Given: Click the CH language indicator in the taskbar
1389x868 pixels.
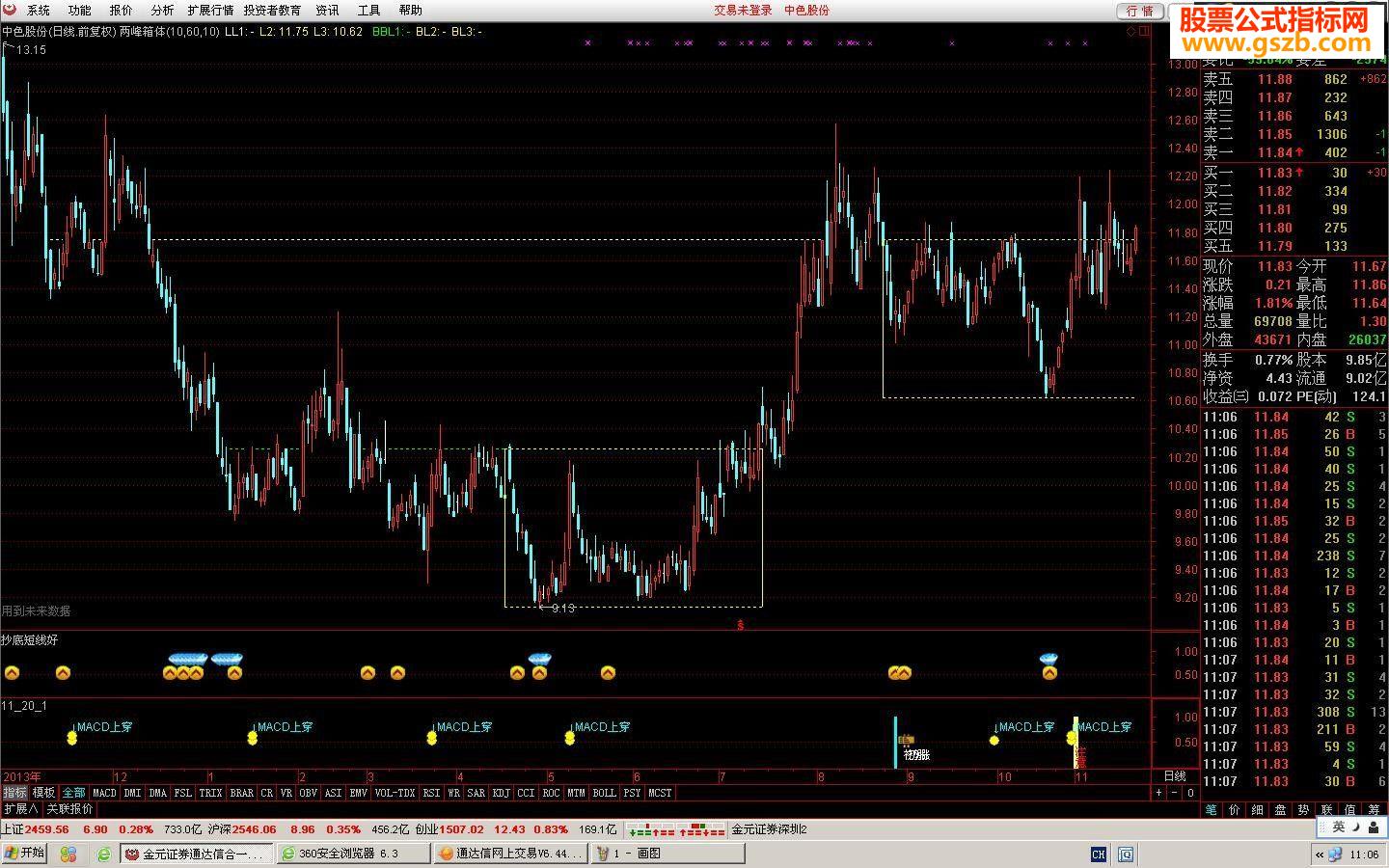Looking at the screenshot, I should tap(1098, 854).
